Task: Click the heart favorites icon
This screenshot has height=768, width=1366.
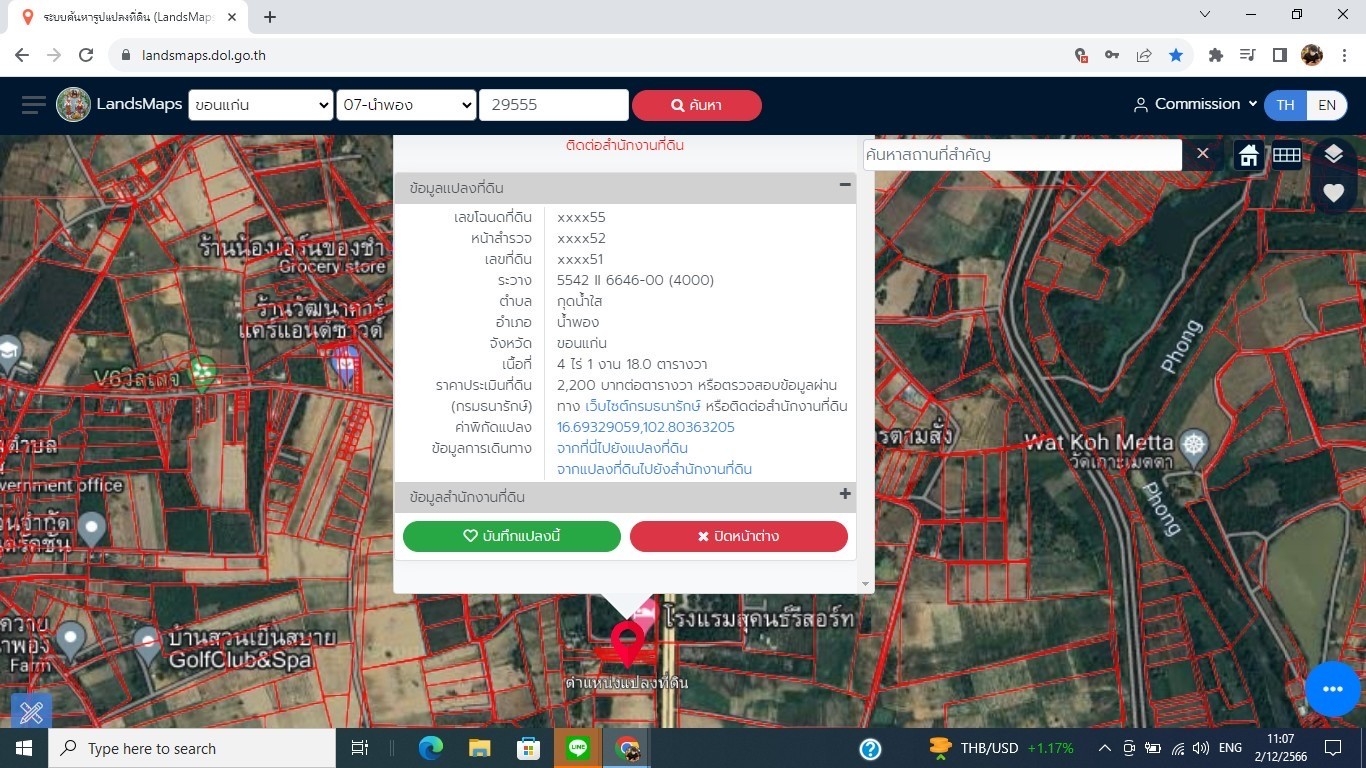Action: 1333,193
